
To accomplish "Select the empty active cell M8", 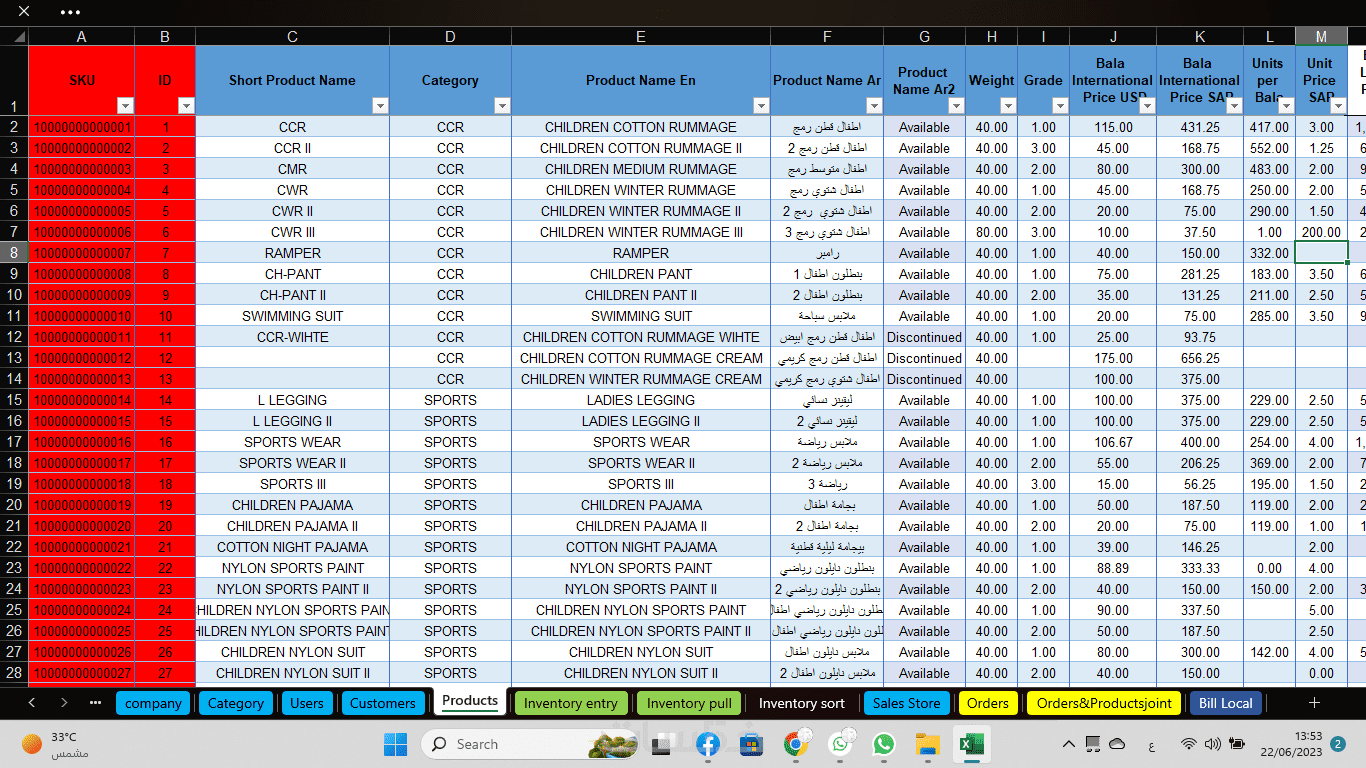I will pyautogui.click(x=1321, y=253).
